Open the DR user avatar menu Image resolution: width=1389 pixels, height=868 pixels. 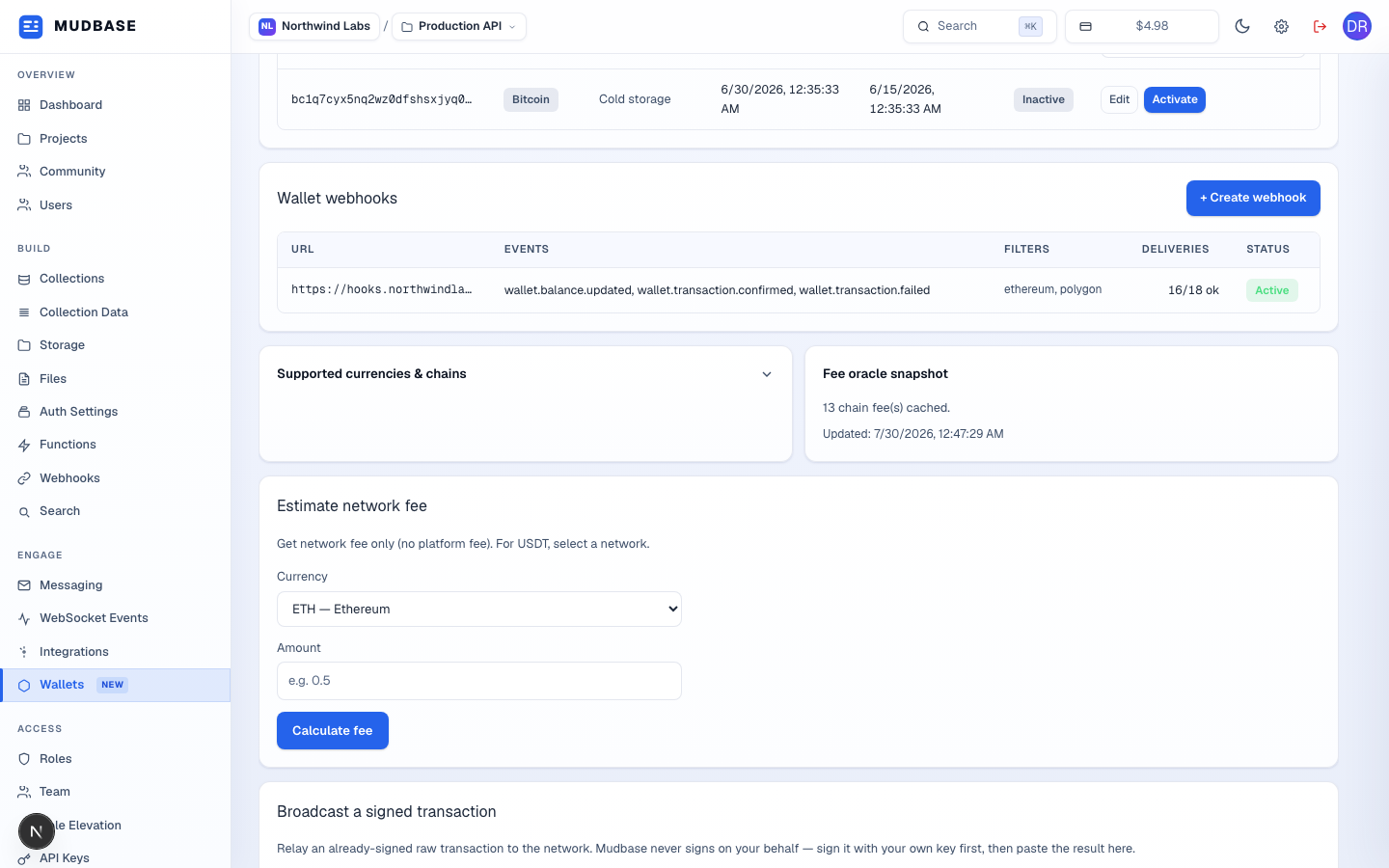(x=1357, y=26)
